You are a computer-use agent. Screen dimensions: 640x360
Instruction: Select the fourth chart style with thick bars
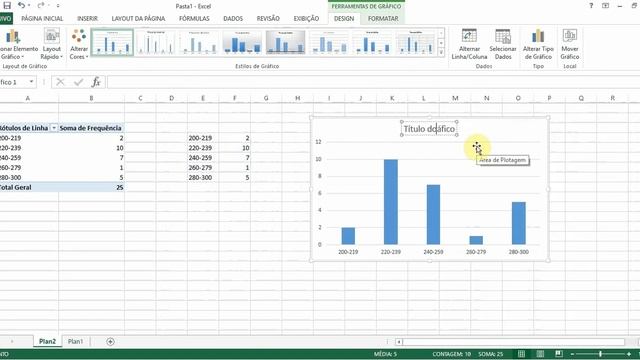[242, 42]
